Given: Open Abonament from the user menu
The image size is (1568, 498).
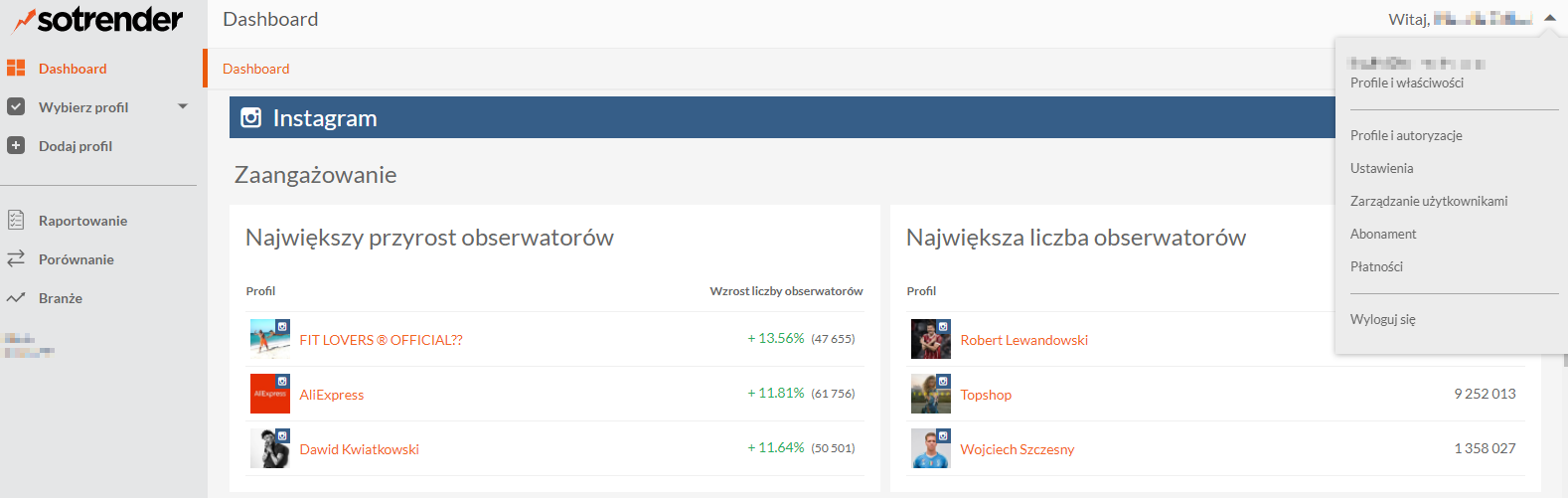Looking at the screenshot, I should [x=1383, y=234].
